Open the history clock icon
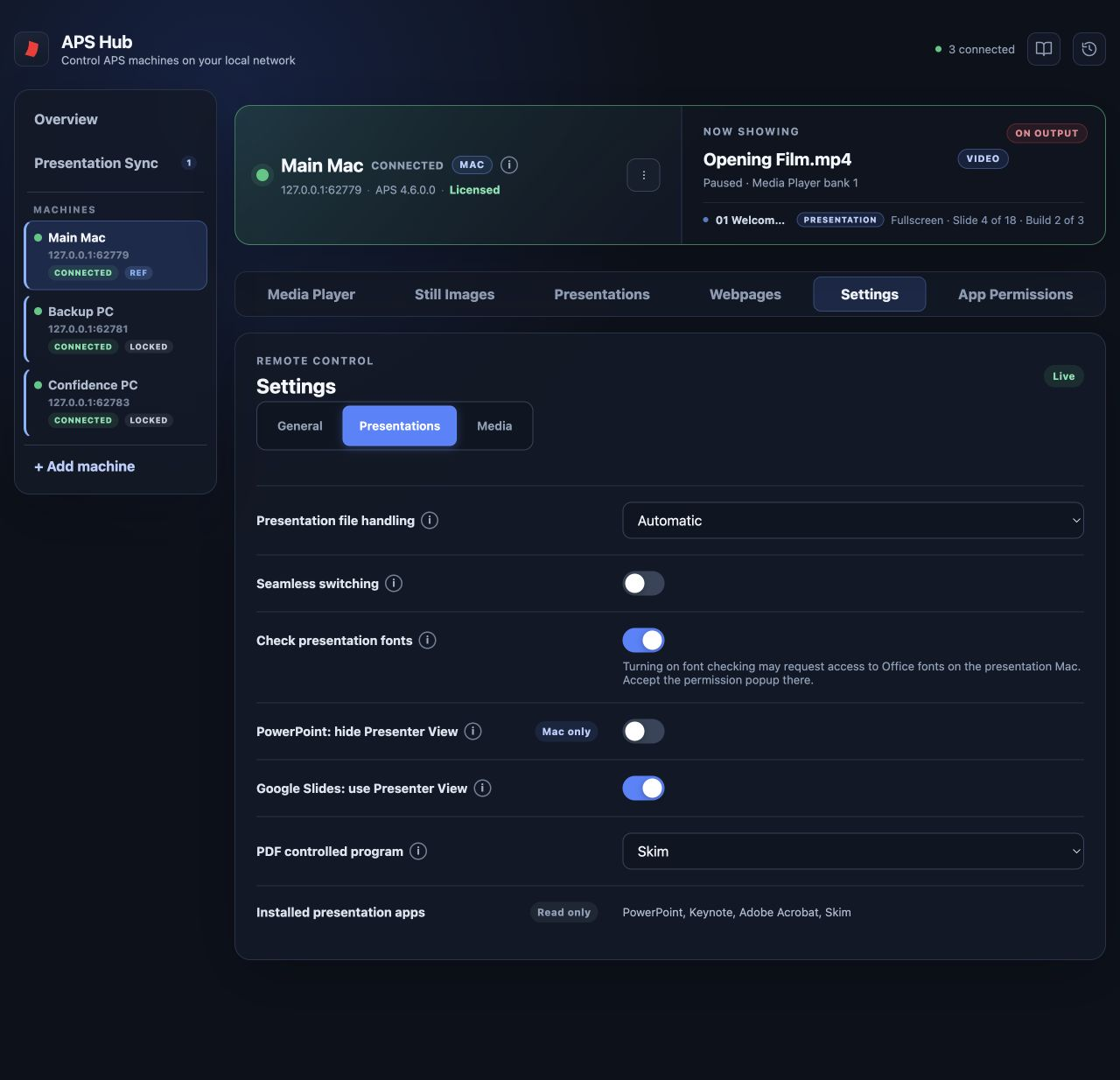Screen dimensions: 1120x1080 coord(1089,49)
